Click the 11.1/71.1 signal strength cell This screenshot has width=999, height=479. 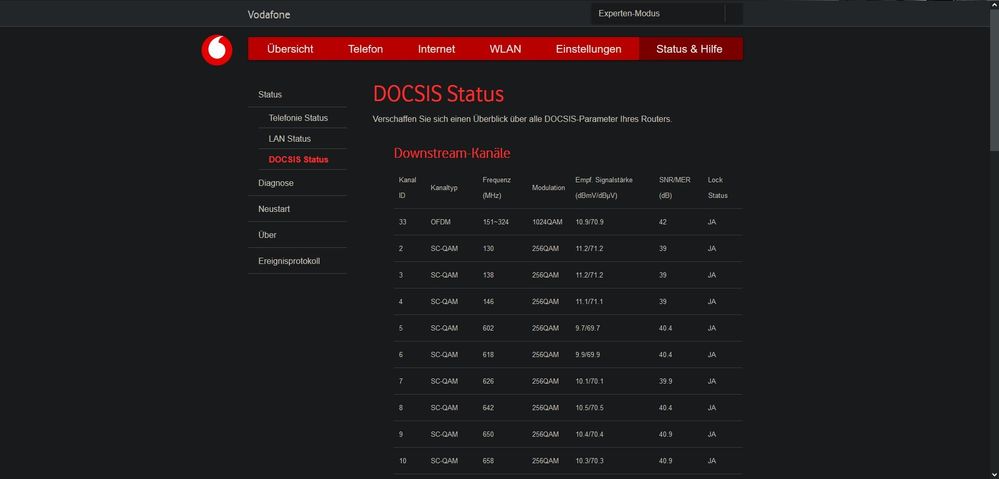click(x=589, y=302)
